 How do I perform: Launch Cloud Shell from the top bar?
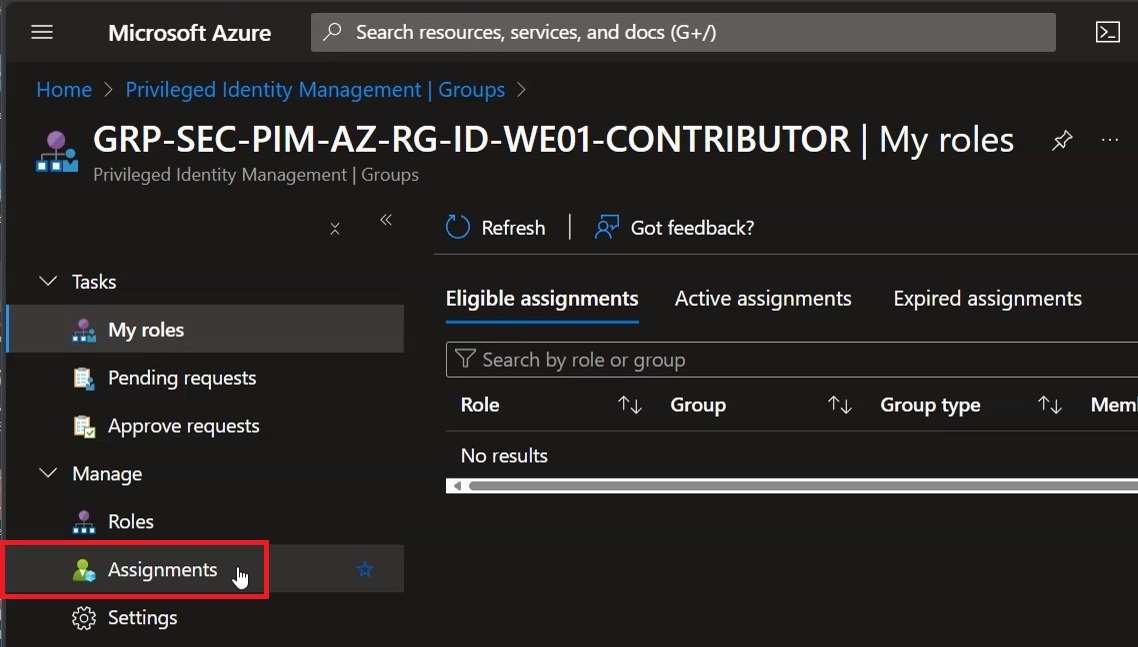pos(1107,32)
